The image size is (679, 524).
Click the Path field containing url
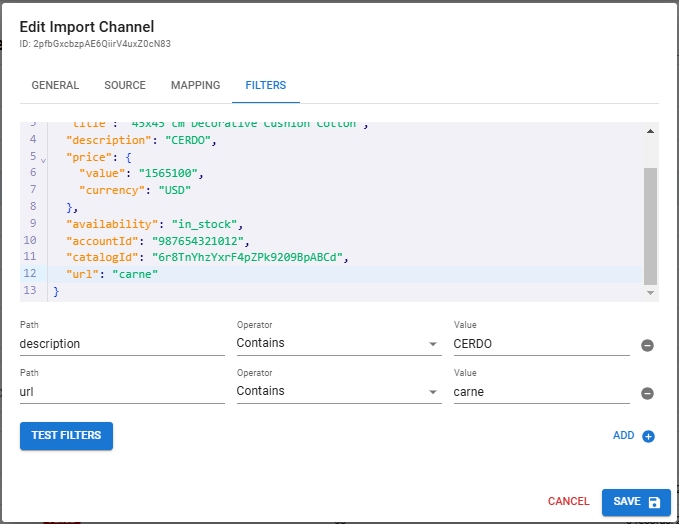click(x=122, y=391)
